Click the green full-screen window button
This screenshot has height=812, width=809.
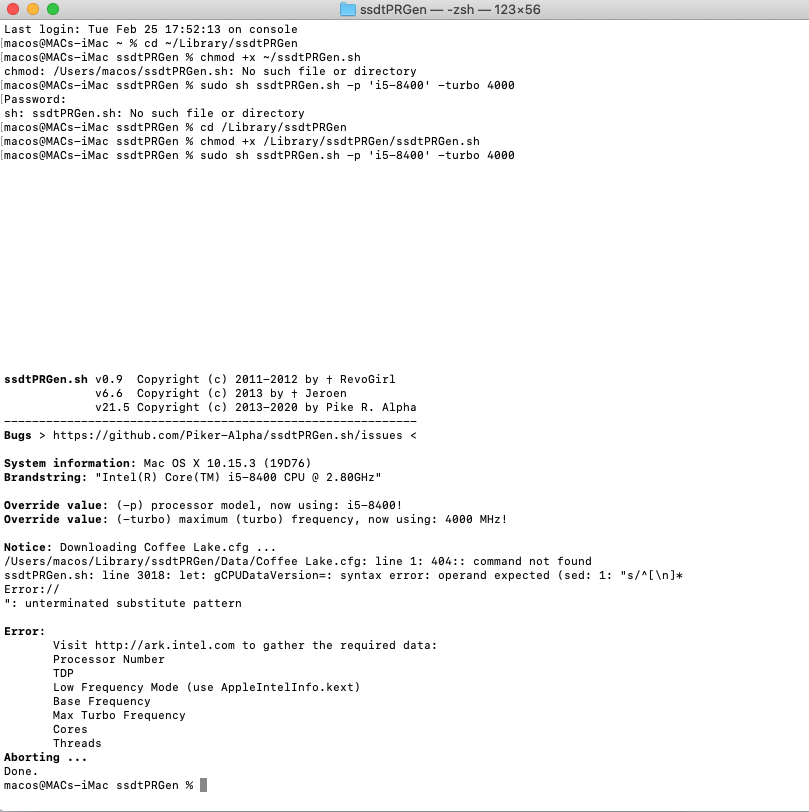(53, 9)
